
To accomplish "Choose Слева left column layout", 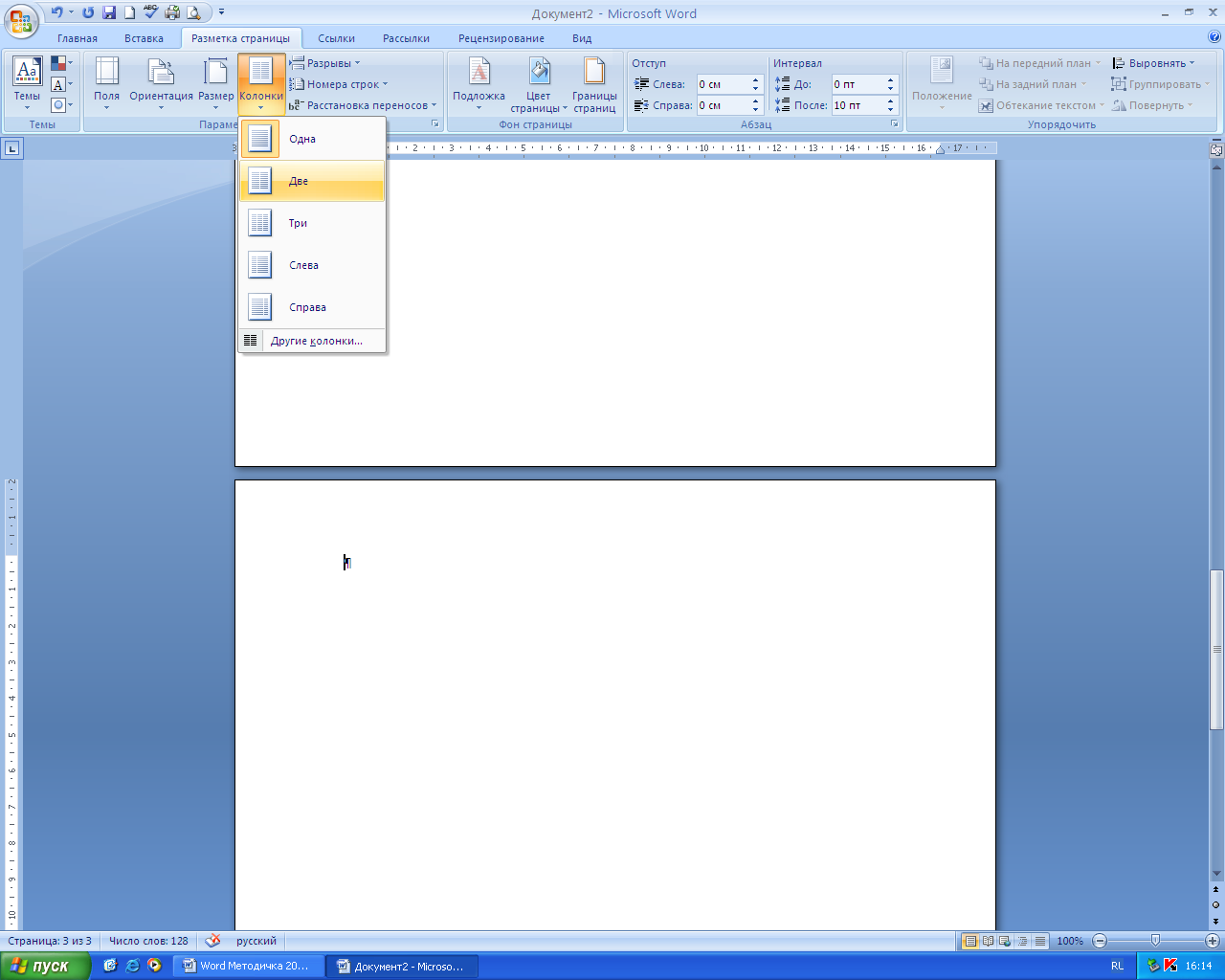I will tap(312, 265).
